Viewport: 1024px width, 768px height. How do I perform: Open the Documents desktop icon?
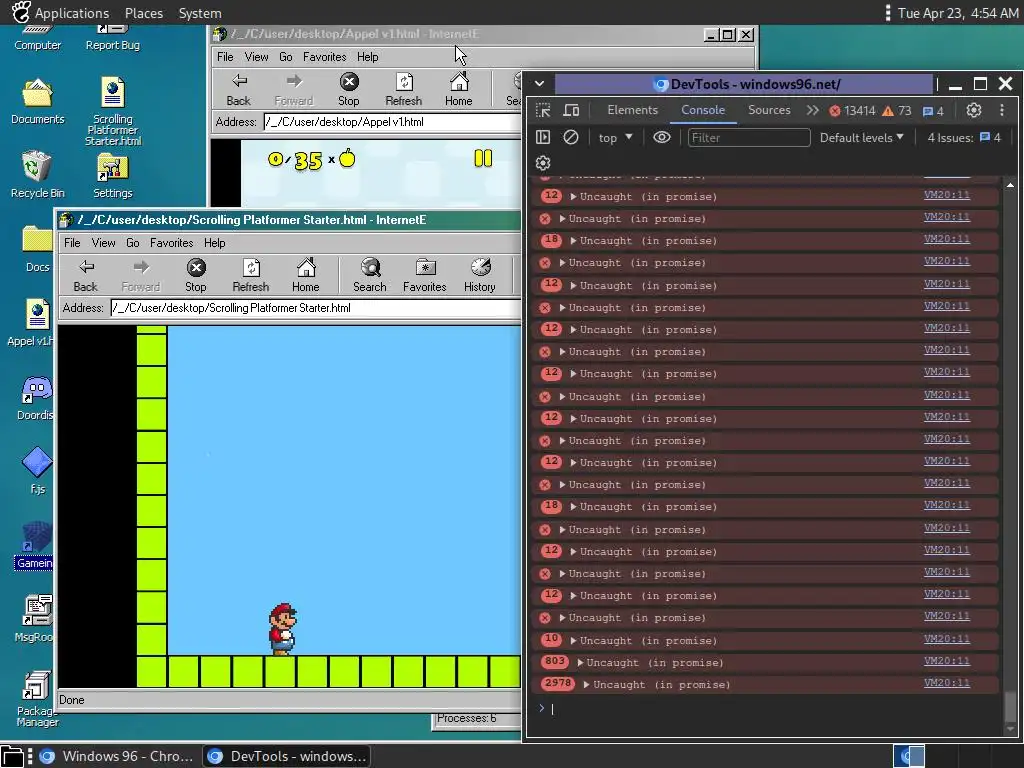(37, 102)
